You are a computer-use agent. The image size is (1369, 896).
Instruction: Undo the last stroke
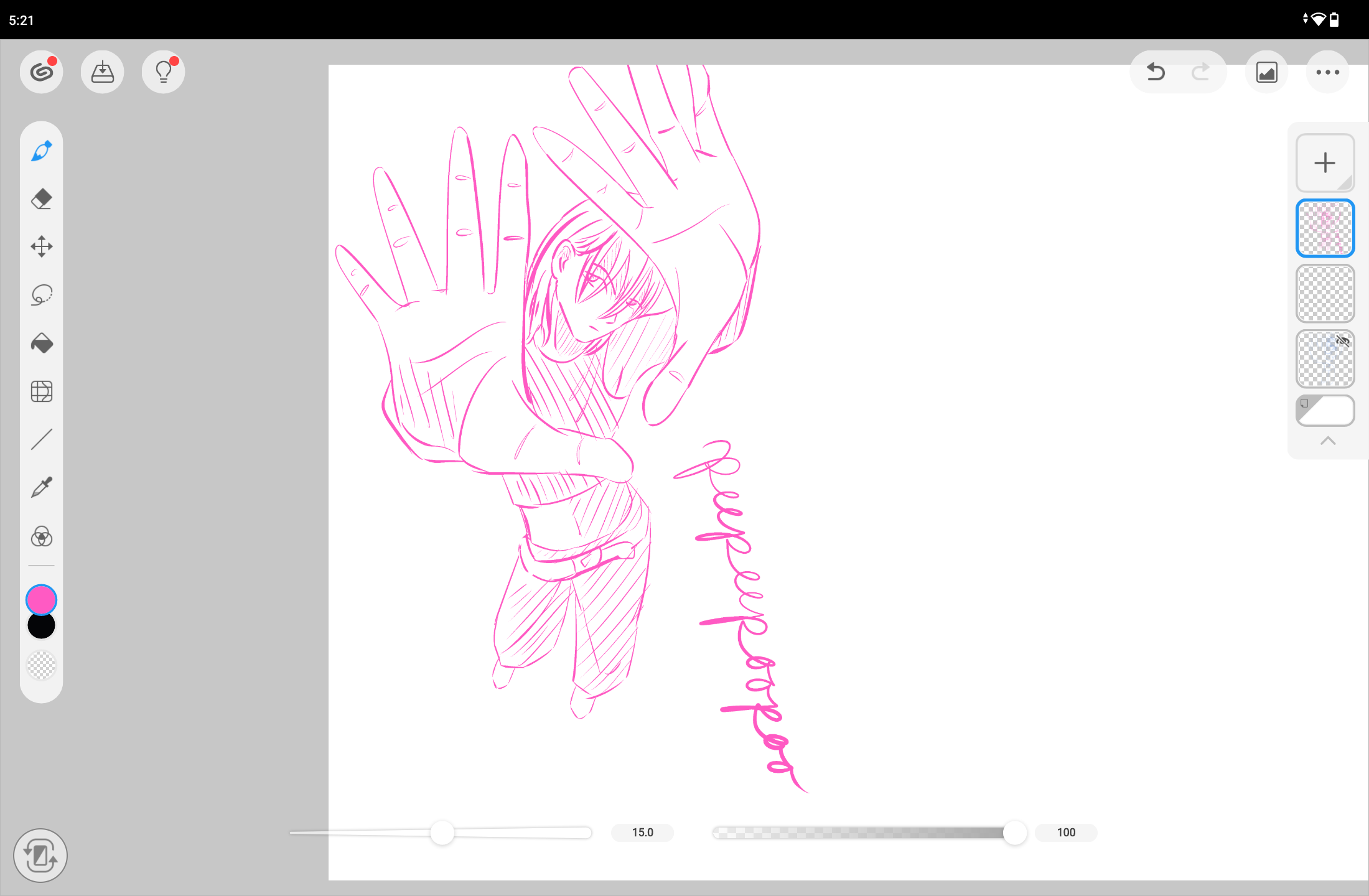1156,72
